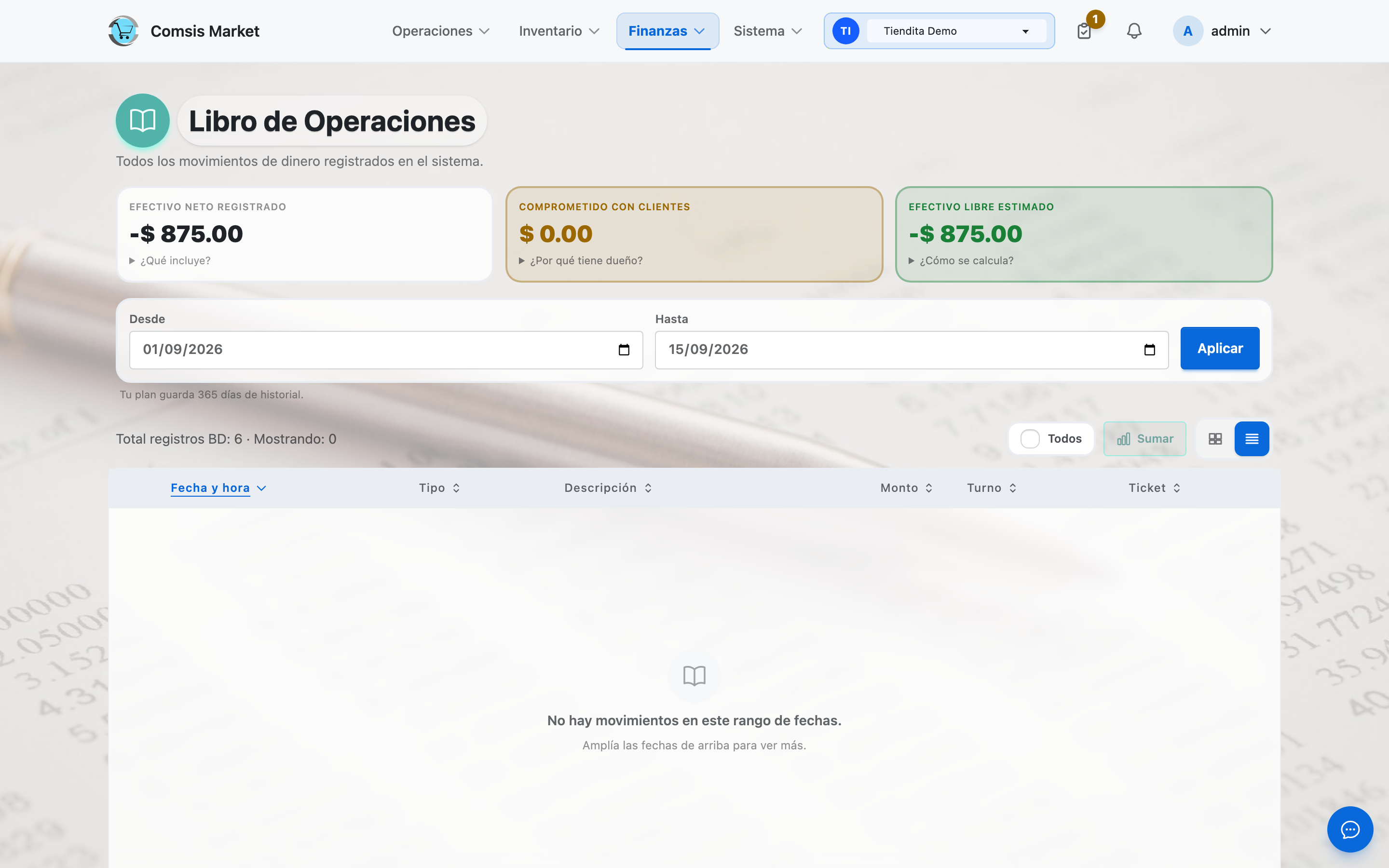
Task: Click the Desde date field
Action: click(x=386, y=350)
